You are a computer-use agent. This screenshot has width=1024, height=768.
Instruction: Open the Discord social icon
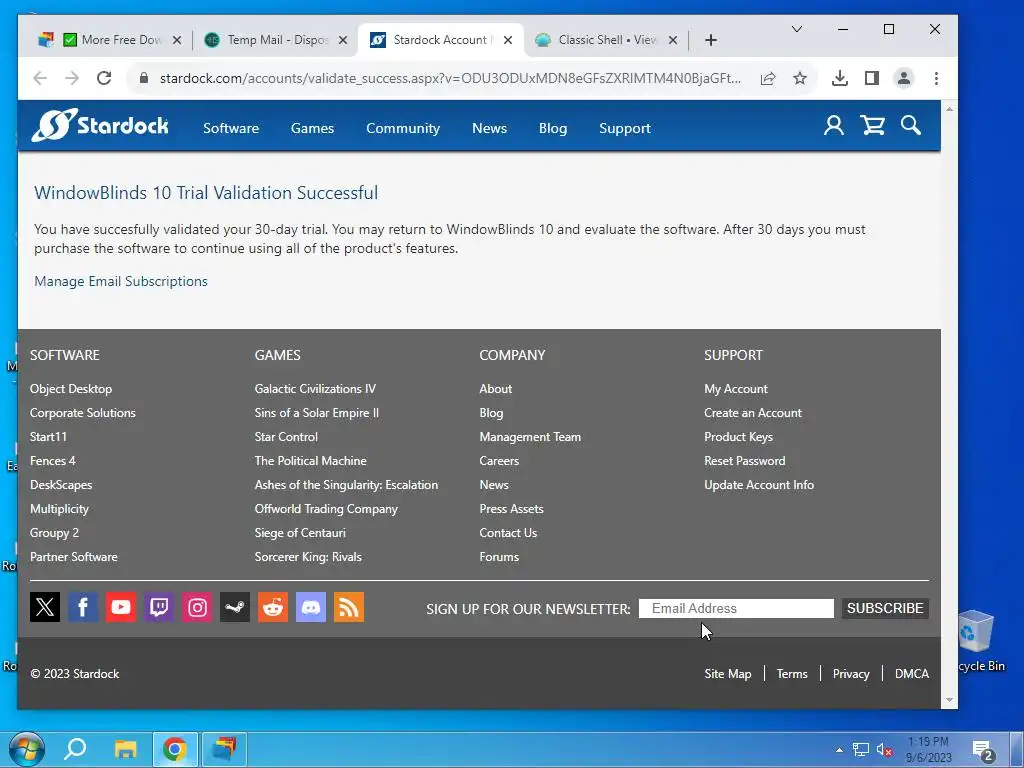point(311,607)
